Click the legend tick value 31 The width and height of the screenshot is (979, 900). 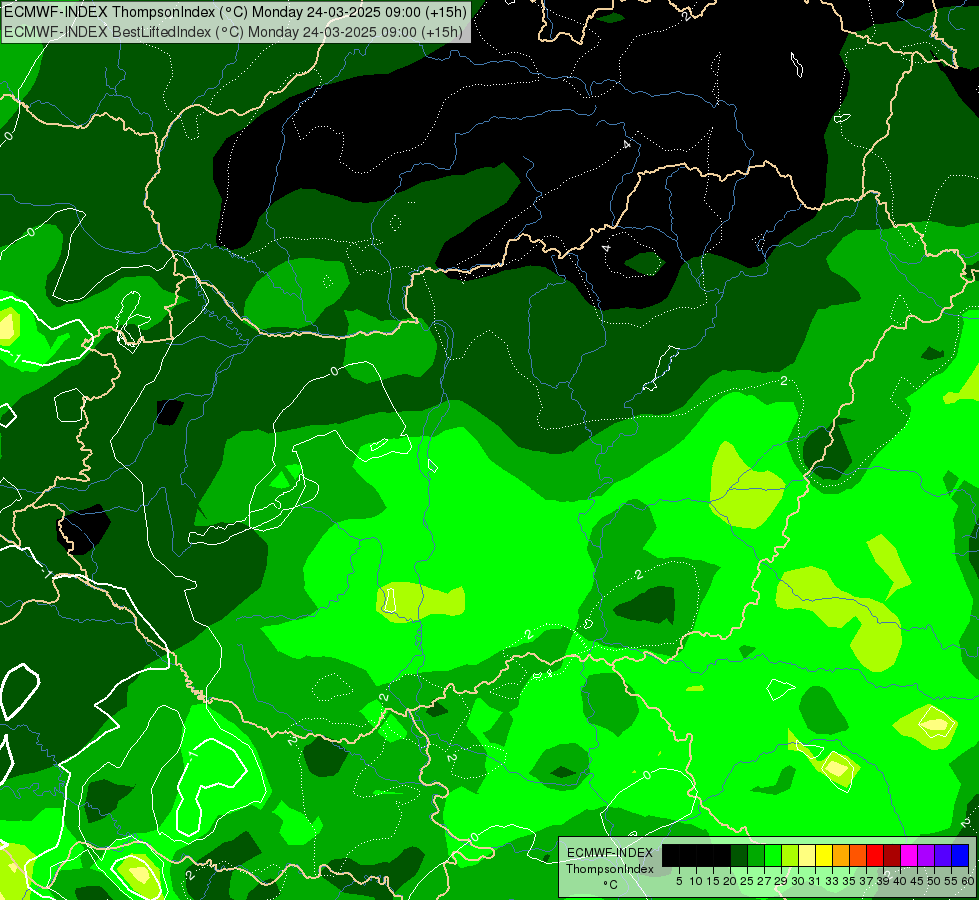pyautogui.click(x=815, y=881)
